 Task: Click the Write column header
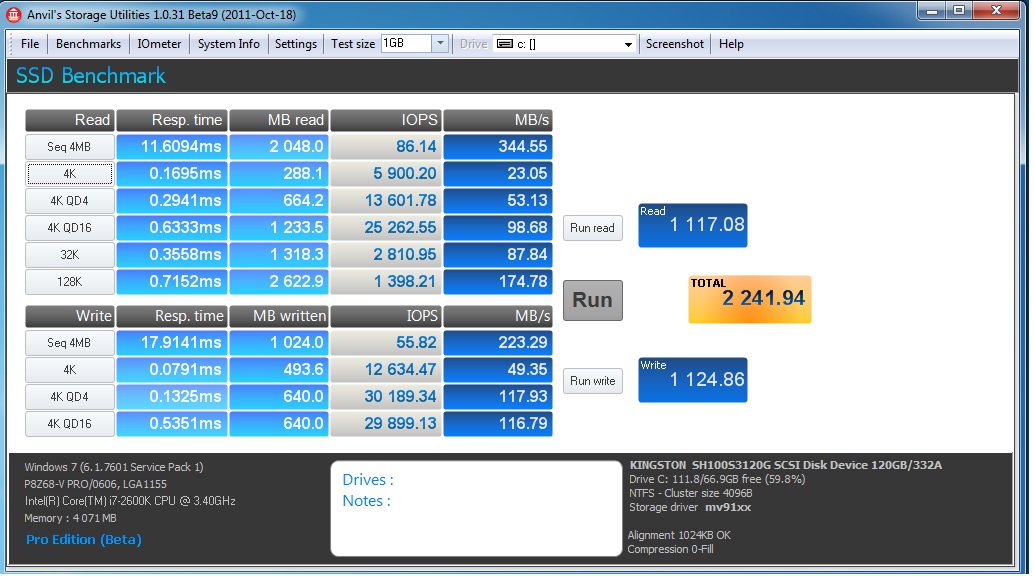[x=70, y=317]
